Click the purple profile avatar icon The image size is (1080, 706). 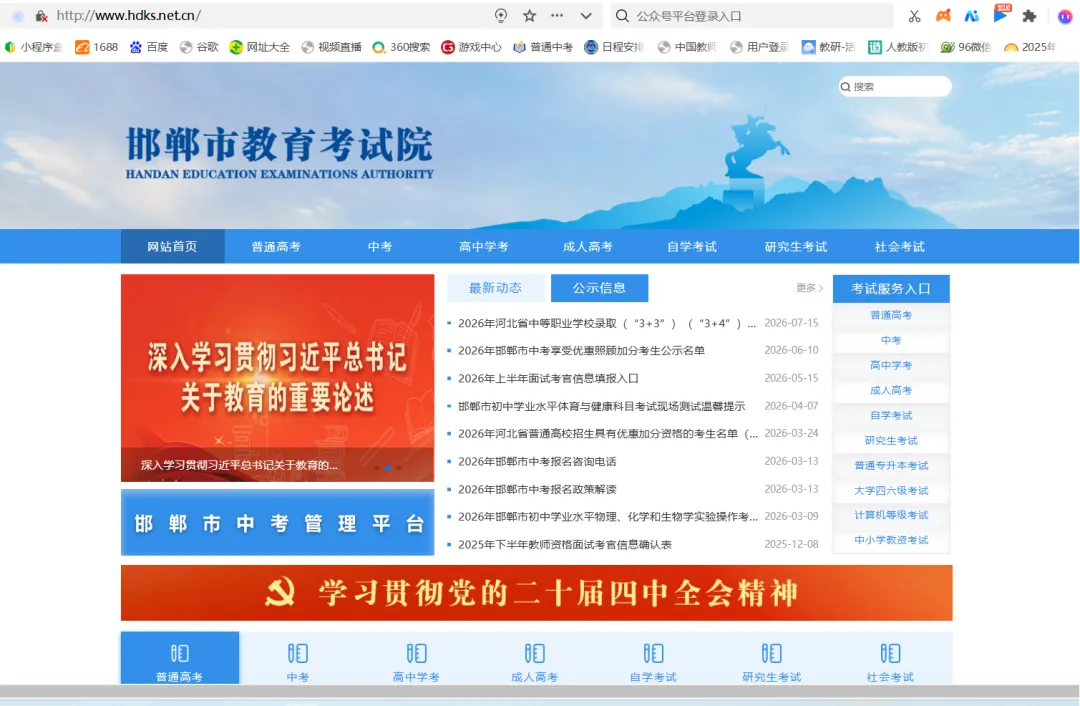(x=1065, y=17)
